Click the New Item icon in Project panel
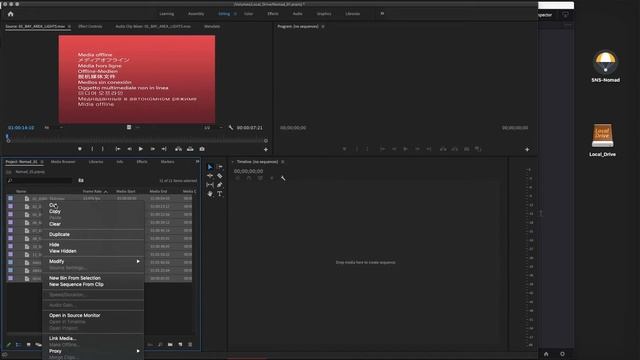This screenshot has width=640, height=360. (180, 344)
